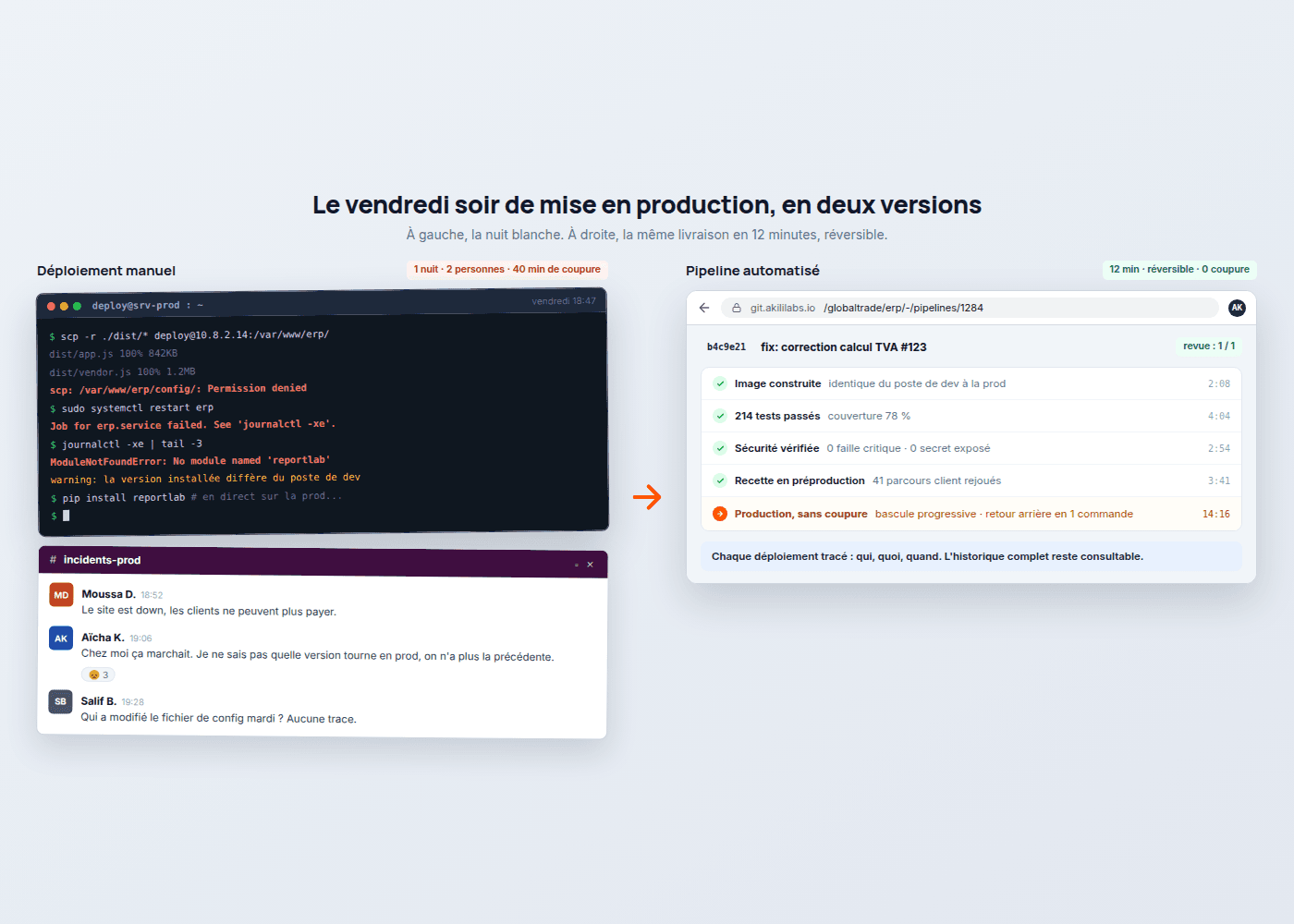
Task: Click the yellow terminal window dot
Action: (64, 306)
